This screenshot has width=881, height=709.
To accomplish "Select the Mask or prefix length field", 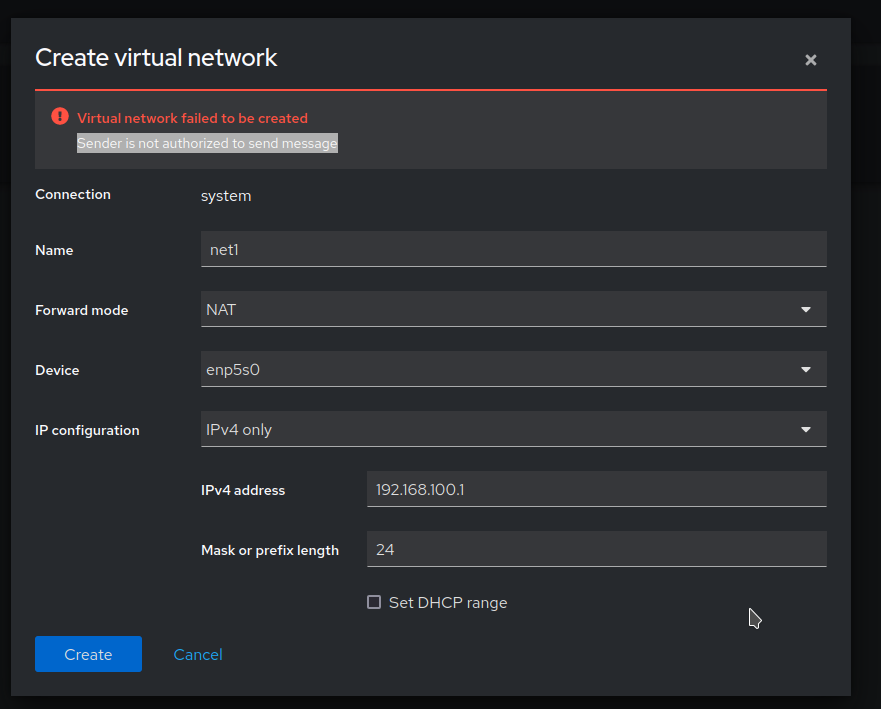I will [596, 549].
